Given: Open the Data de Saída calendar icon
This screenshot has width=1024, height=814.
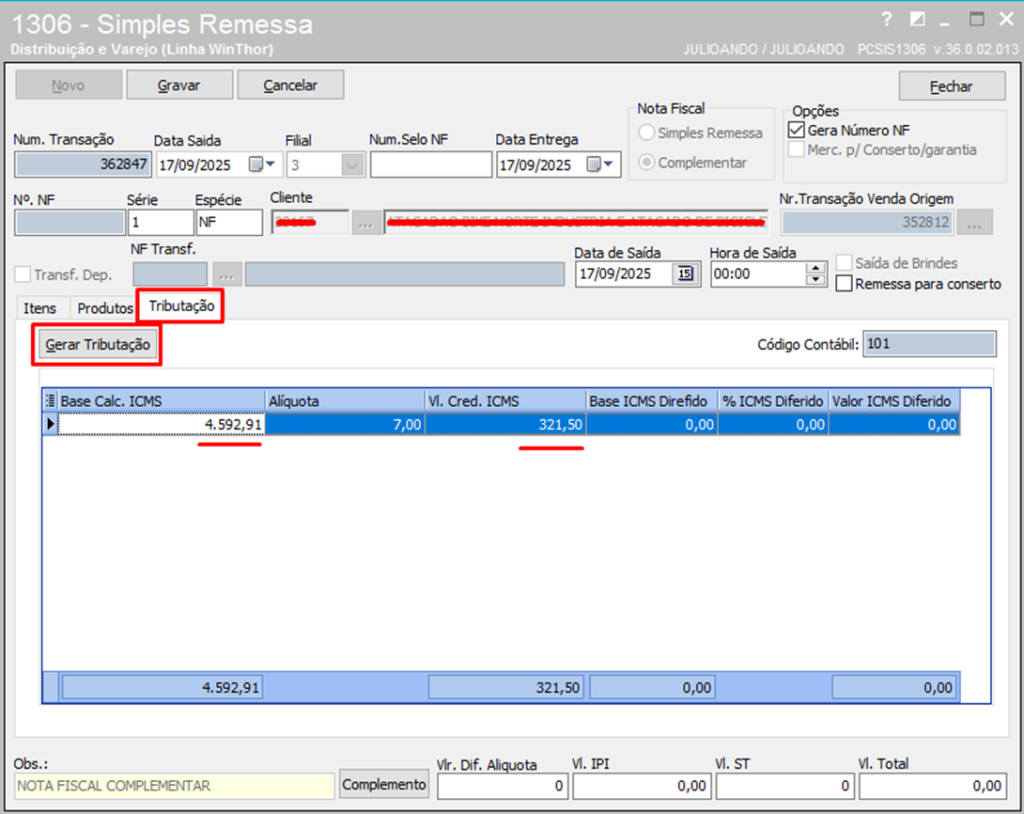Looking at the screenshot, I should point(684,274).
